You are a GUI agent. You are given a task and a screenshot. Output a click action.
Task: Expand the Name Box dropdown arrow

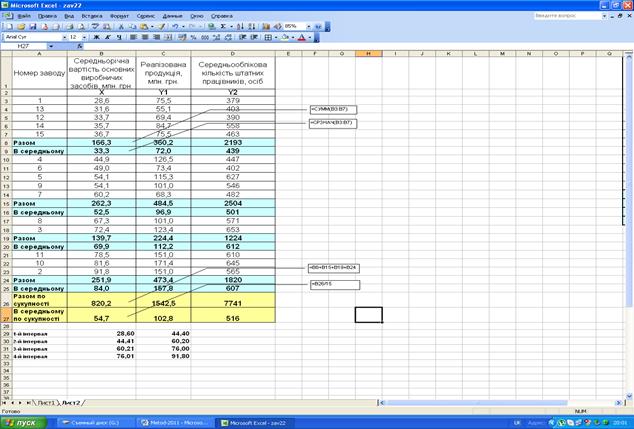pos(51,46)
